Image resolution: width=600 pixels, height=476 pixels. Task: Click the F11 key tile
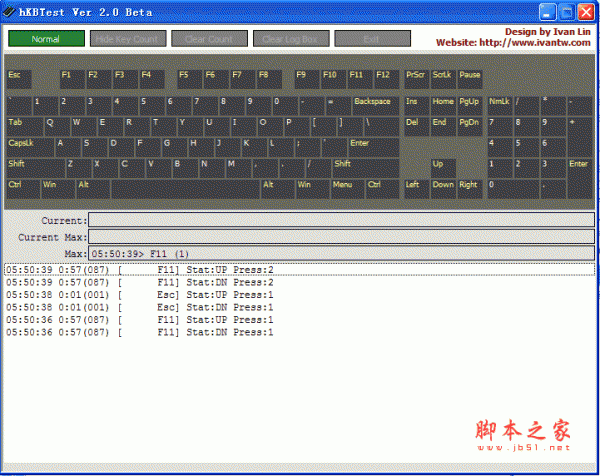360,79
